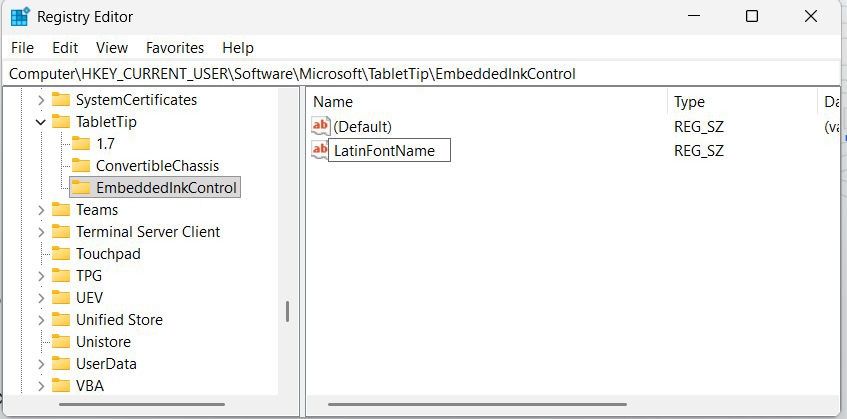
Task: Click the EmbeddedInkControl folder icon
Action: point(81,187)
